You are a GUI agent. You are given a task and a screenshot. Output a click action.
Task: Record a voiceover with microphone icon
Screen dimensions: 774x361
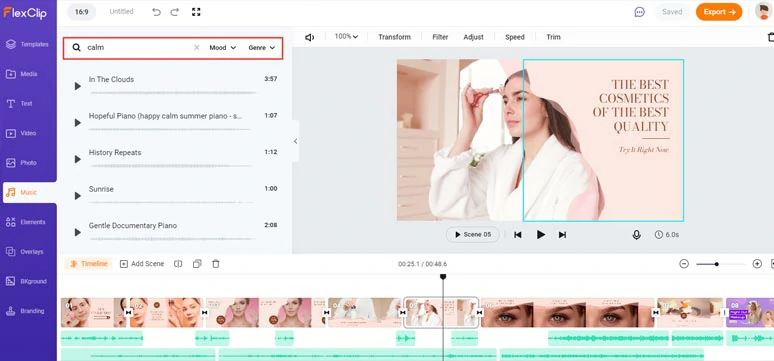637,235
